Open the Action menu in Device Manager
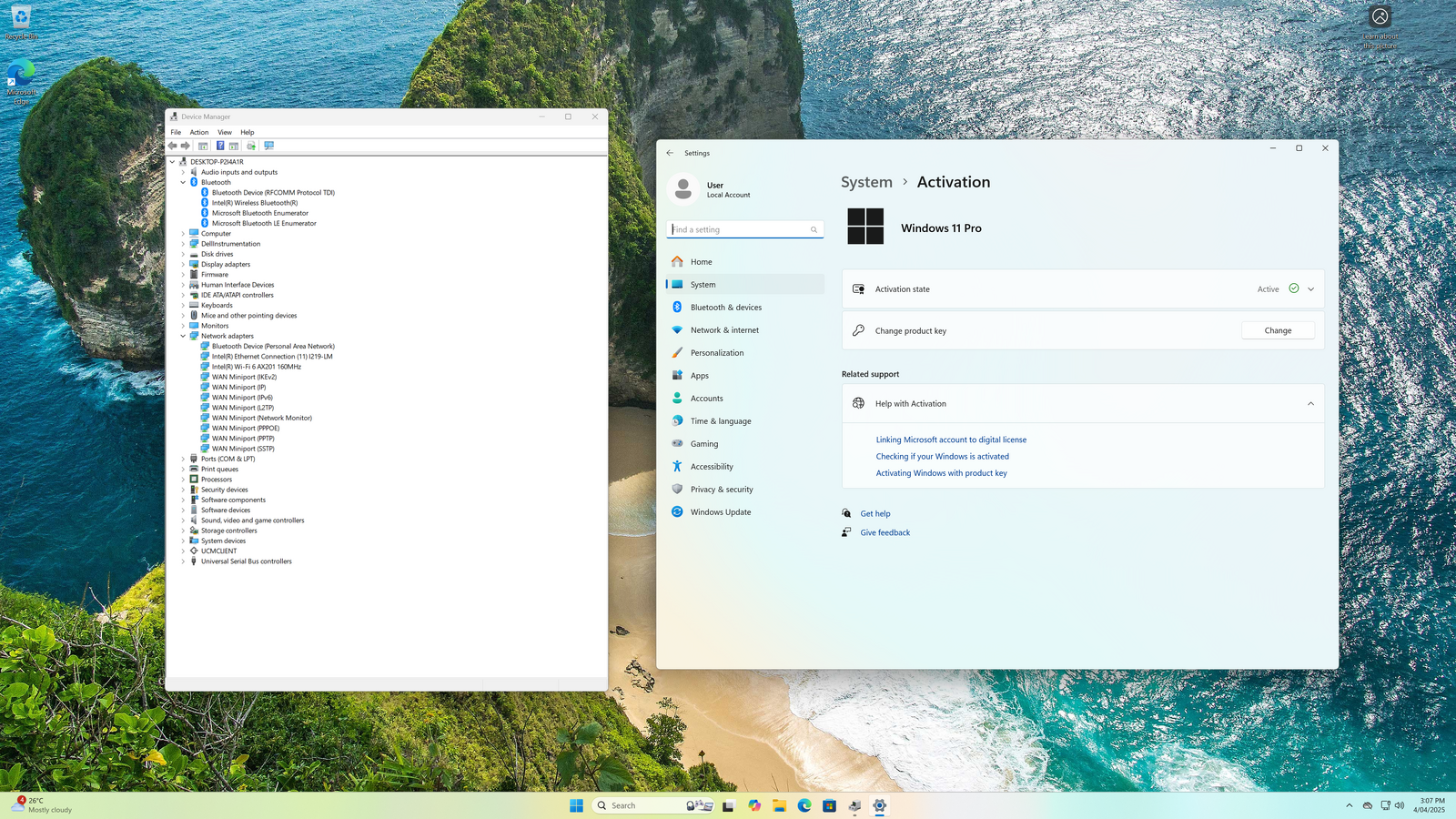The height and width of the screenshot is (819, 1456). (x=199, y=132)
